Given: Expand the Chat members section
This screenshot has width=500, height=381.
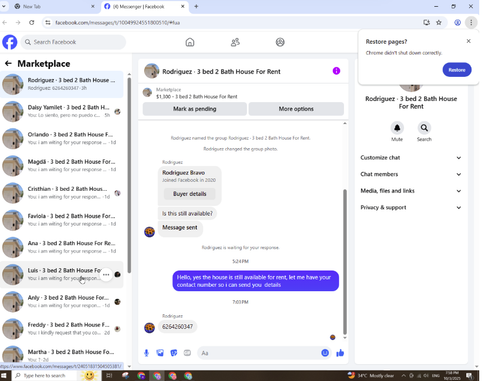Looking at the screenshot, I should [x=411, y=174].
